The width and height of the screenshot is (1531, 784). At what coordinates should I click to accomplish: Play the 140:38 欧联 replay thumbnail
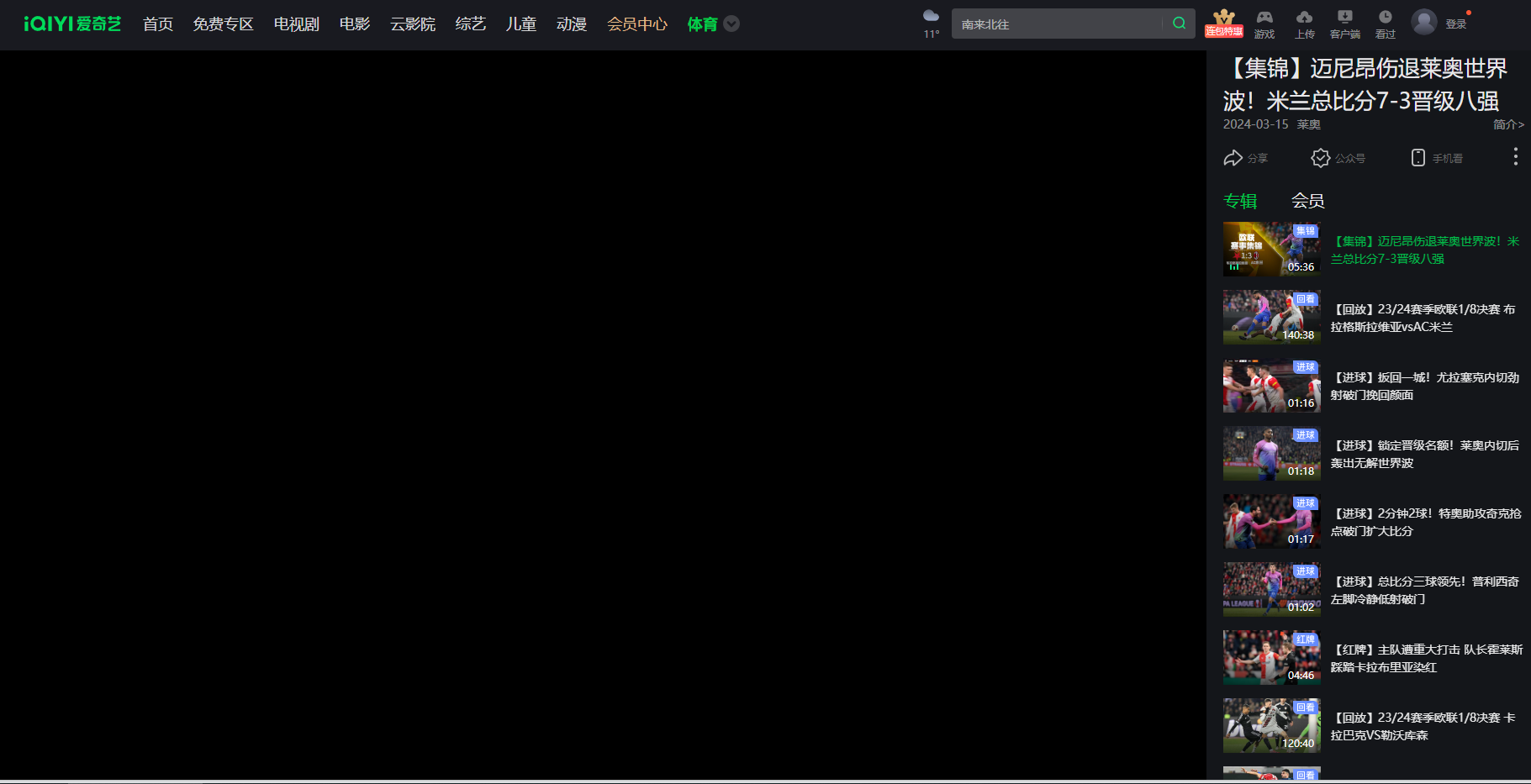click(1271, 317)
